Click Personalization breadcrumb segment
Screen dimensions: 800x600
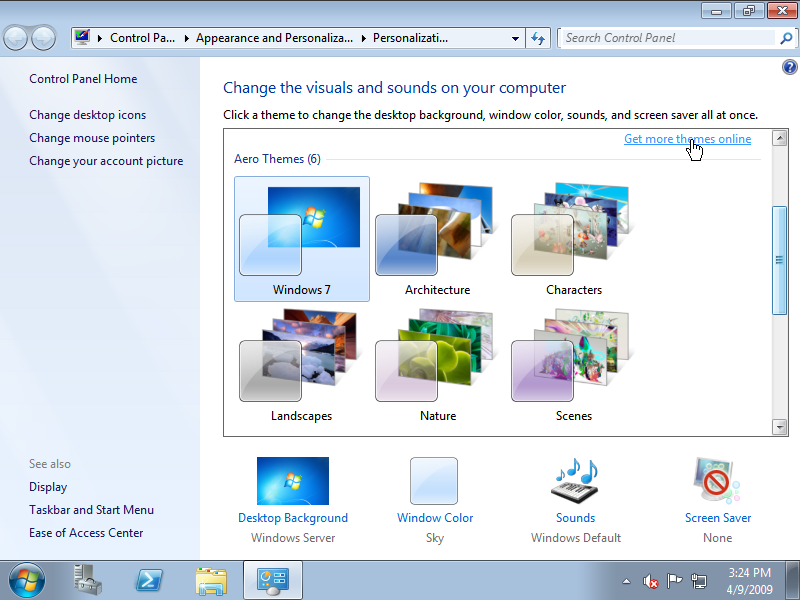[x=410, y=38]
